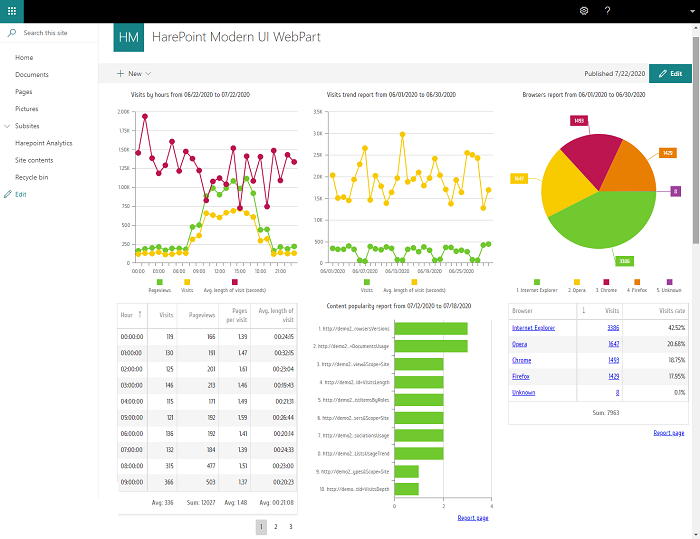
Task: Click the first bar rowsersVersions in popularity chart
Action: coord(431,329)
